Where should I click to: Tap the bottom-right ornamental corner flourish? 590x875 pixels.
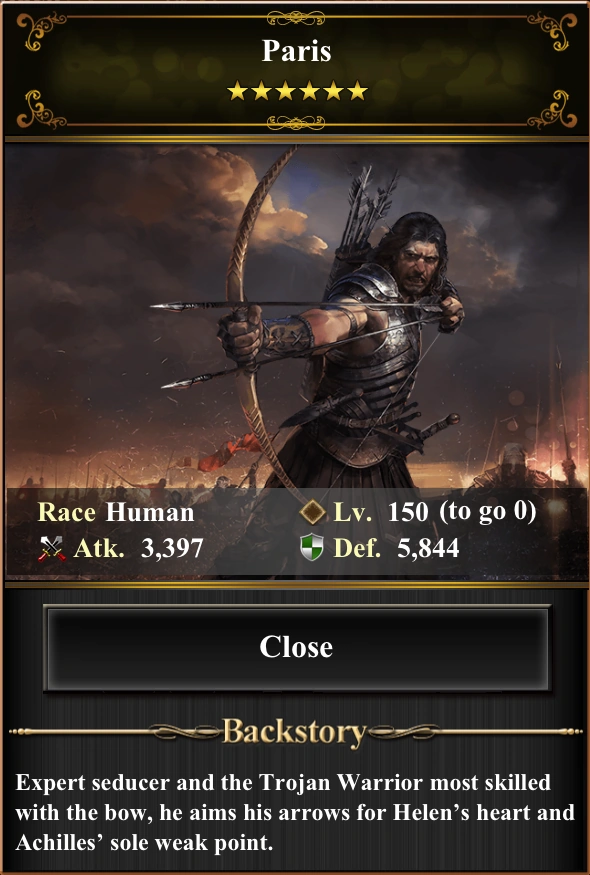(553, 109)
